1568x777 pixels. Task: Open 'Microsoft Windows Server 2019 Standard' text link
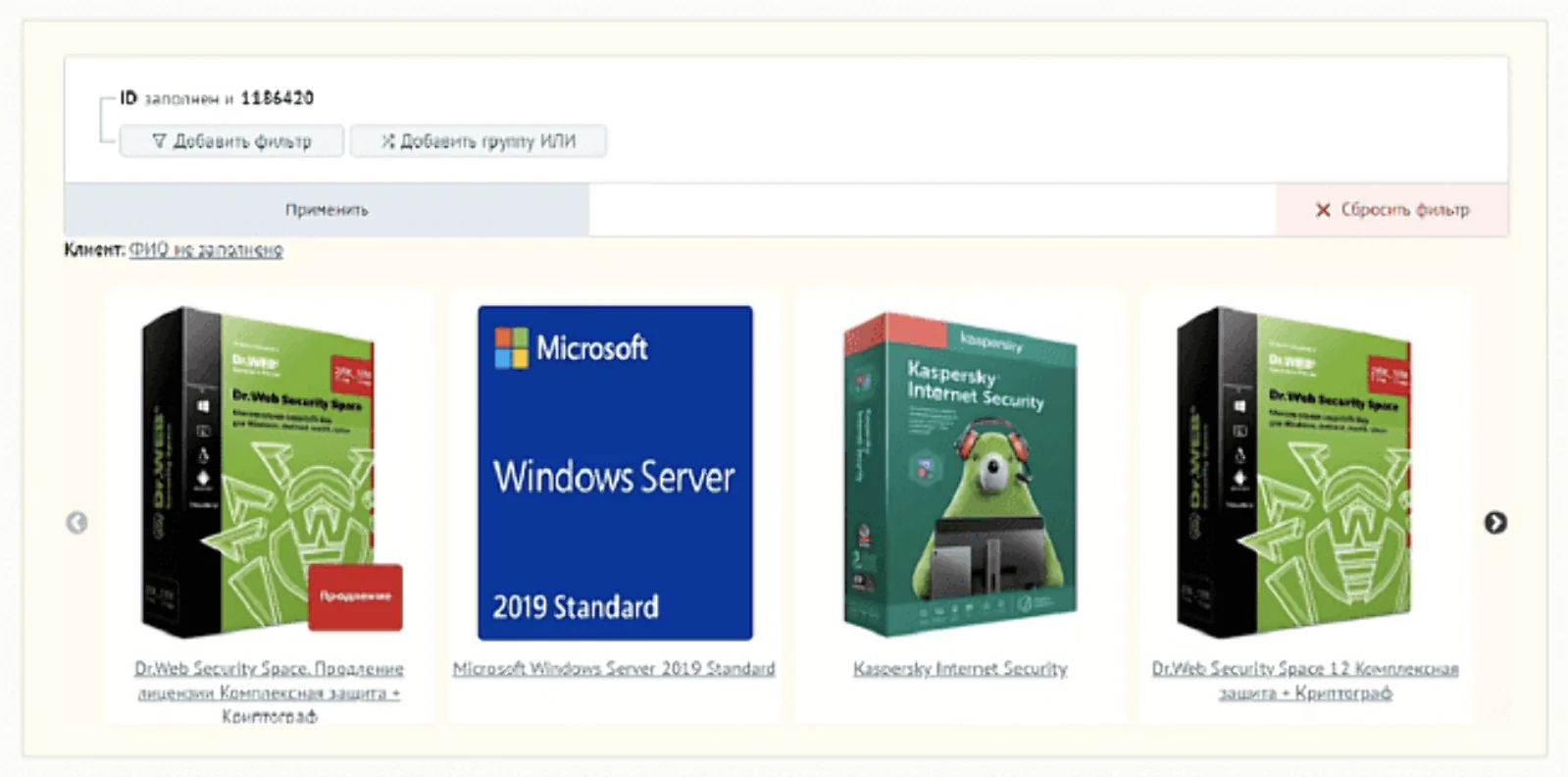point(614,669)
